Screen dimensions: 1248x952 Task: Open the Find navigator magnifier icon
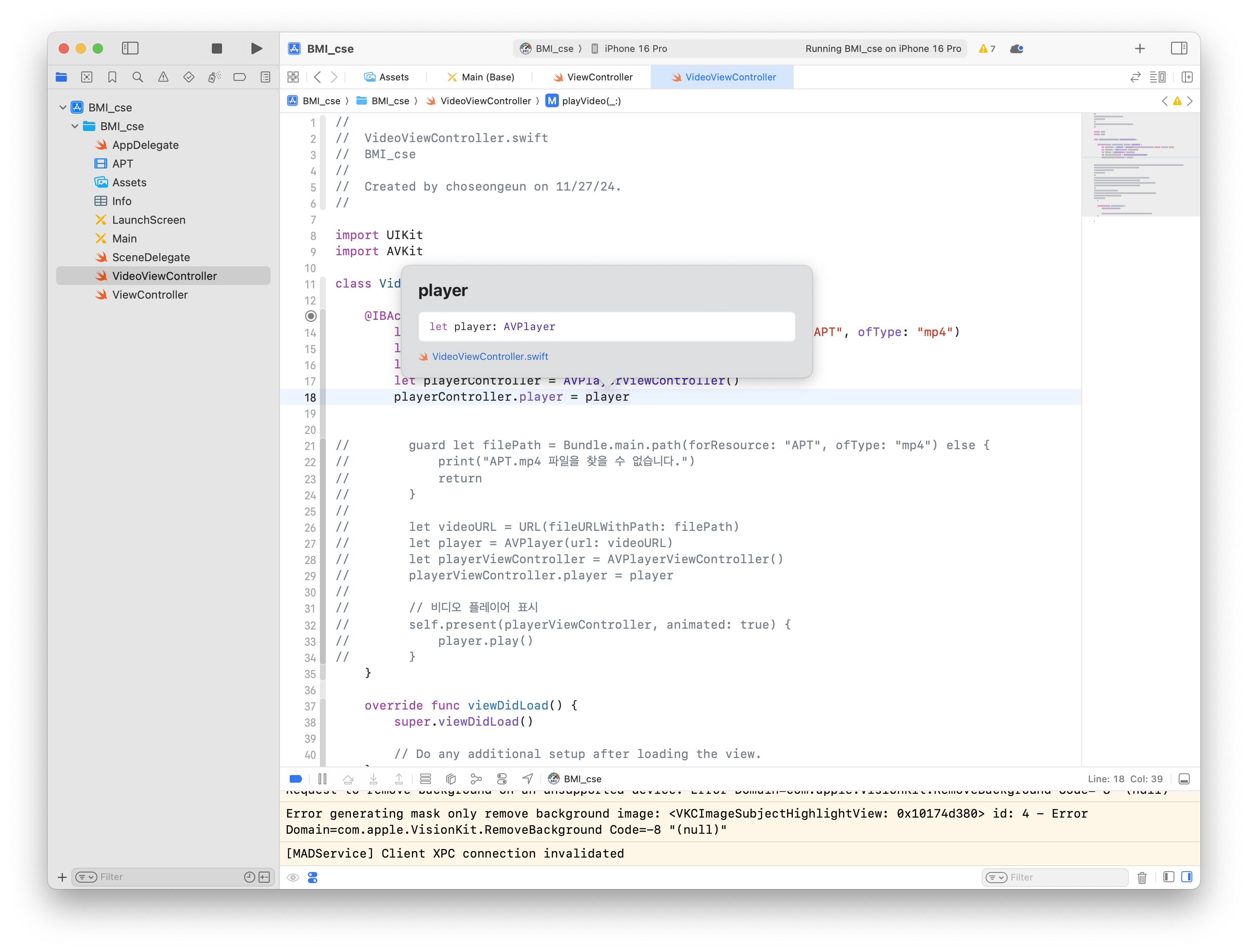click(138, 77)
